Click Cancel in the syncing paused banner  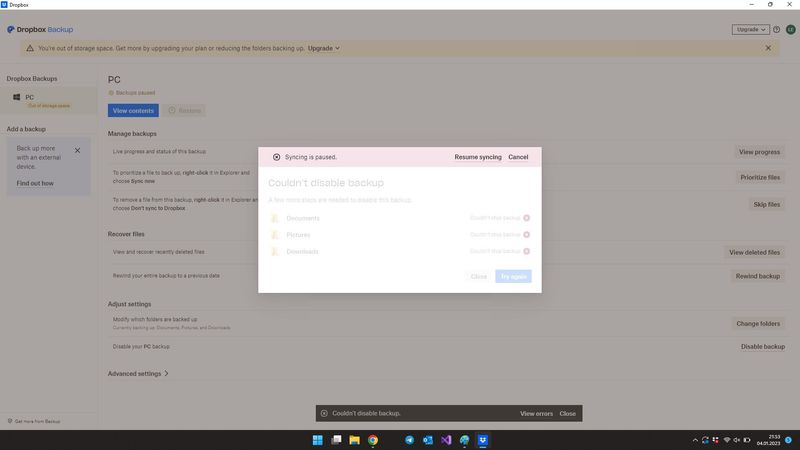coord(518,157)
